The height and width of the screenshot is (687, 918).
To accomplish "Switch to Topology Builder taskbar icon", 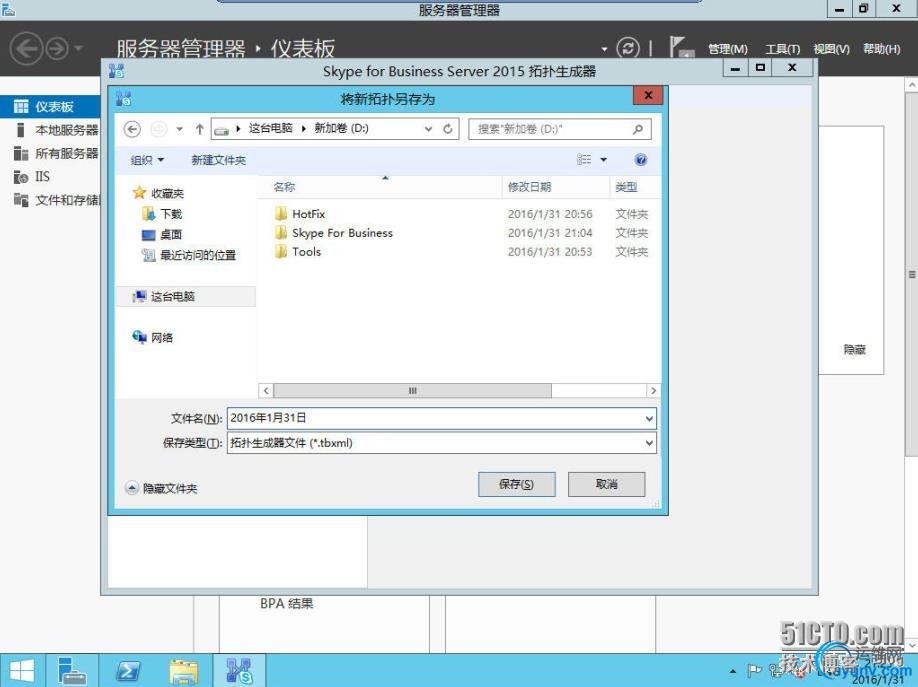I will (239, 671).
